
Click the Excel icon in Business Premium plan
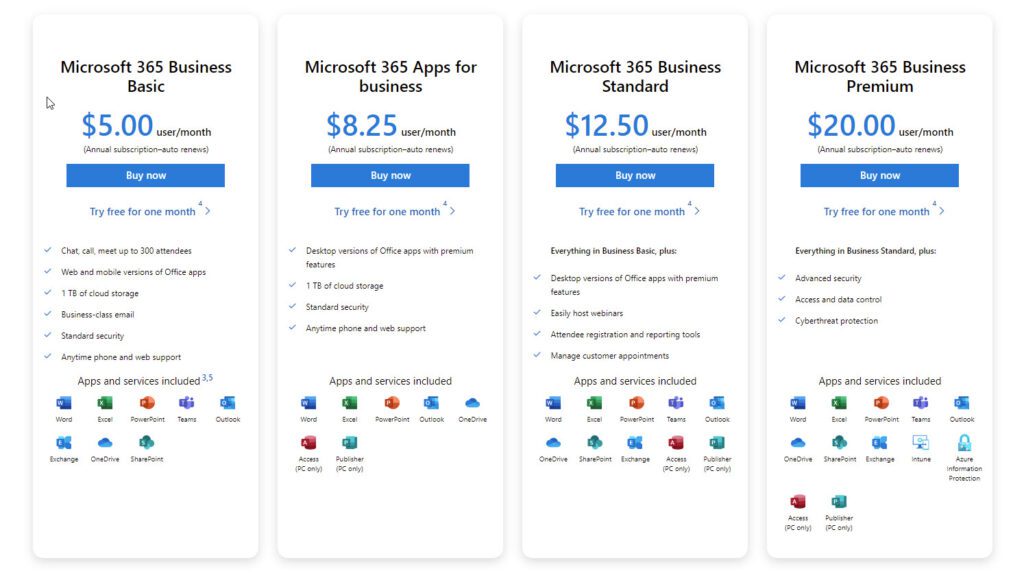tap(839, 403)
